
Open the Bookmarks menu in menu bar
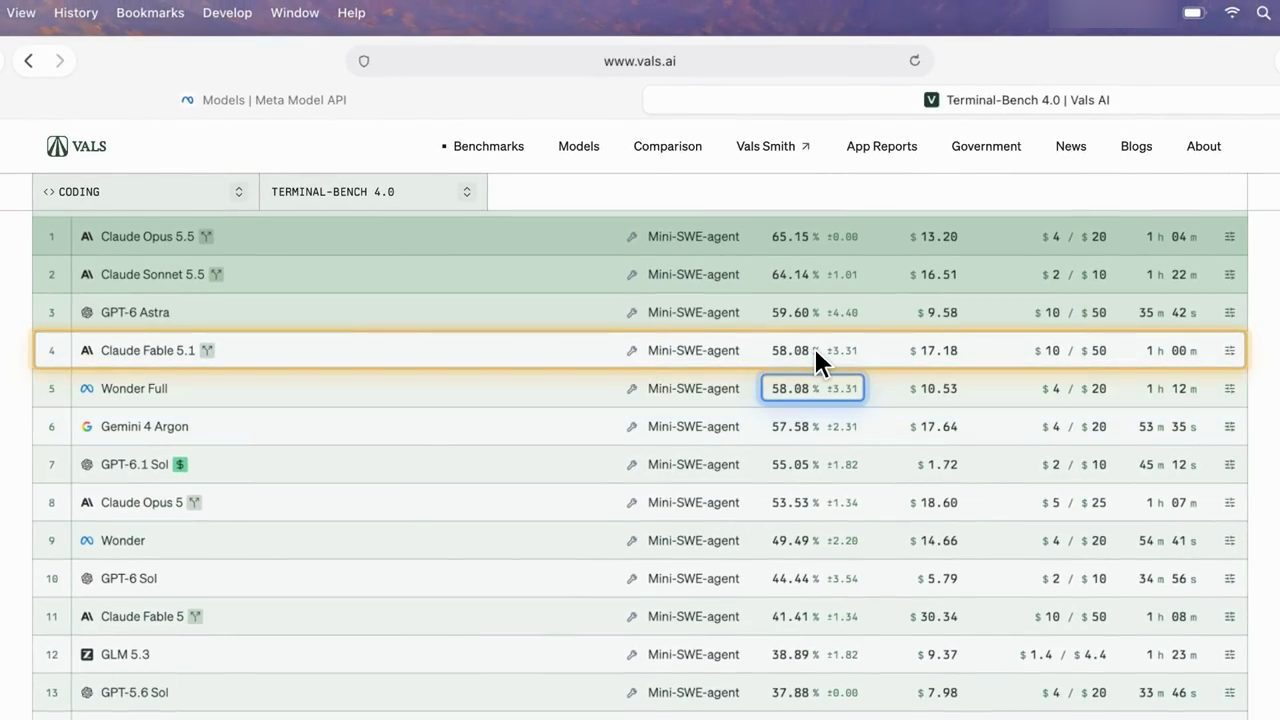(150, 13)
